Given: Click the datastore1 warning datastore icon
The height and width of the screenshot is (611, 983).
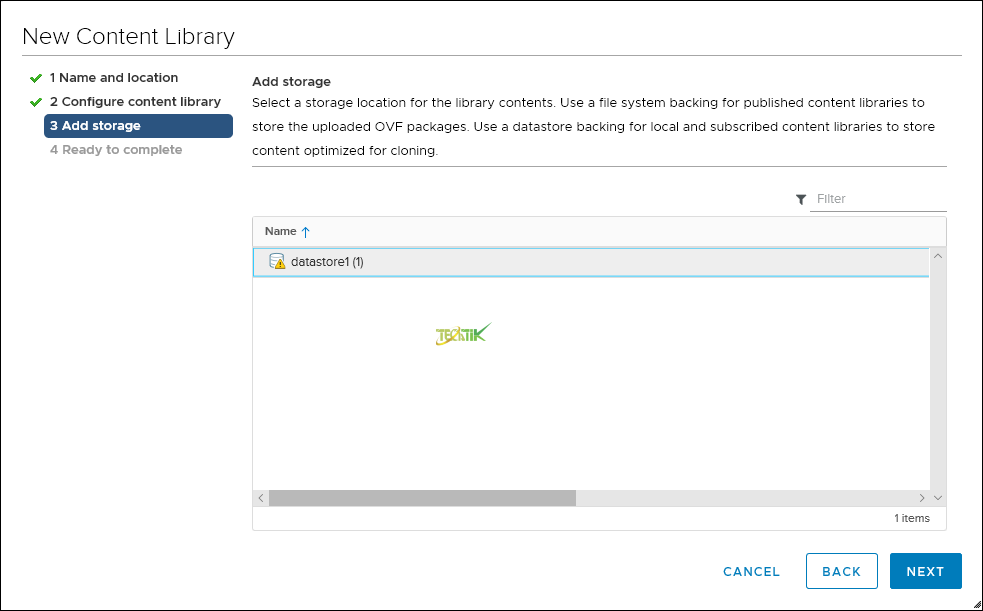Looking at the screenshot, I should click(277, 262).
